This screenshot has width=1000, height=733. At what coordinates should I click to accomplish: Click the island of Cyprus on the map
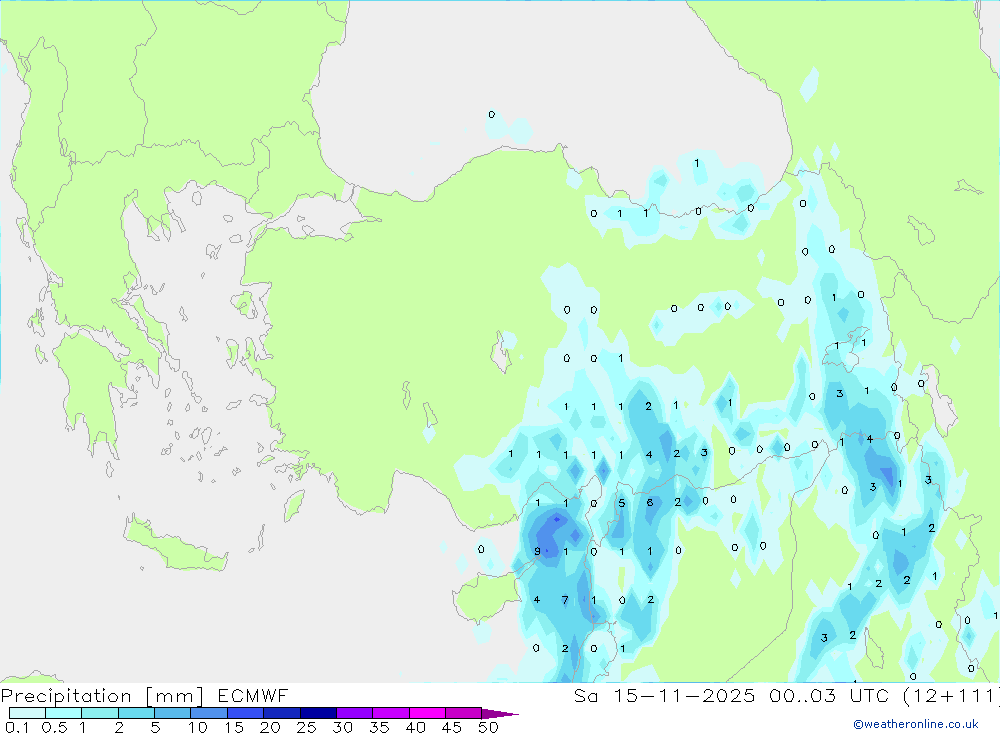point(488,596)
